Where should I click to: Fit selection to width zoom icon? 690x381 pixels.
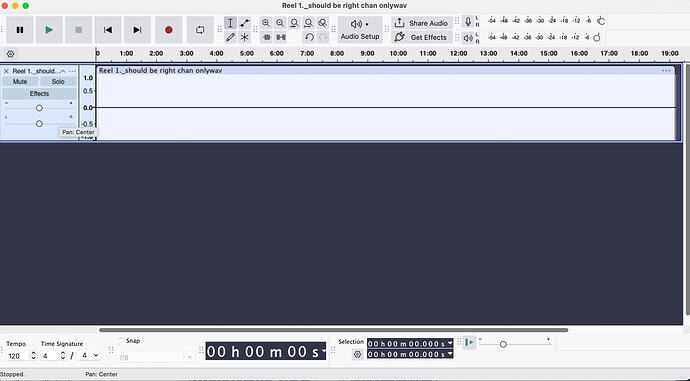[x=294, y=23]
